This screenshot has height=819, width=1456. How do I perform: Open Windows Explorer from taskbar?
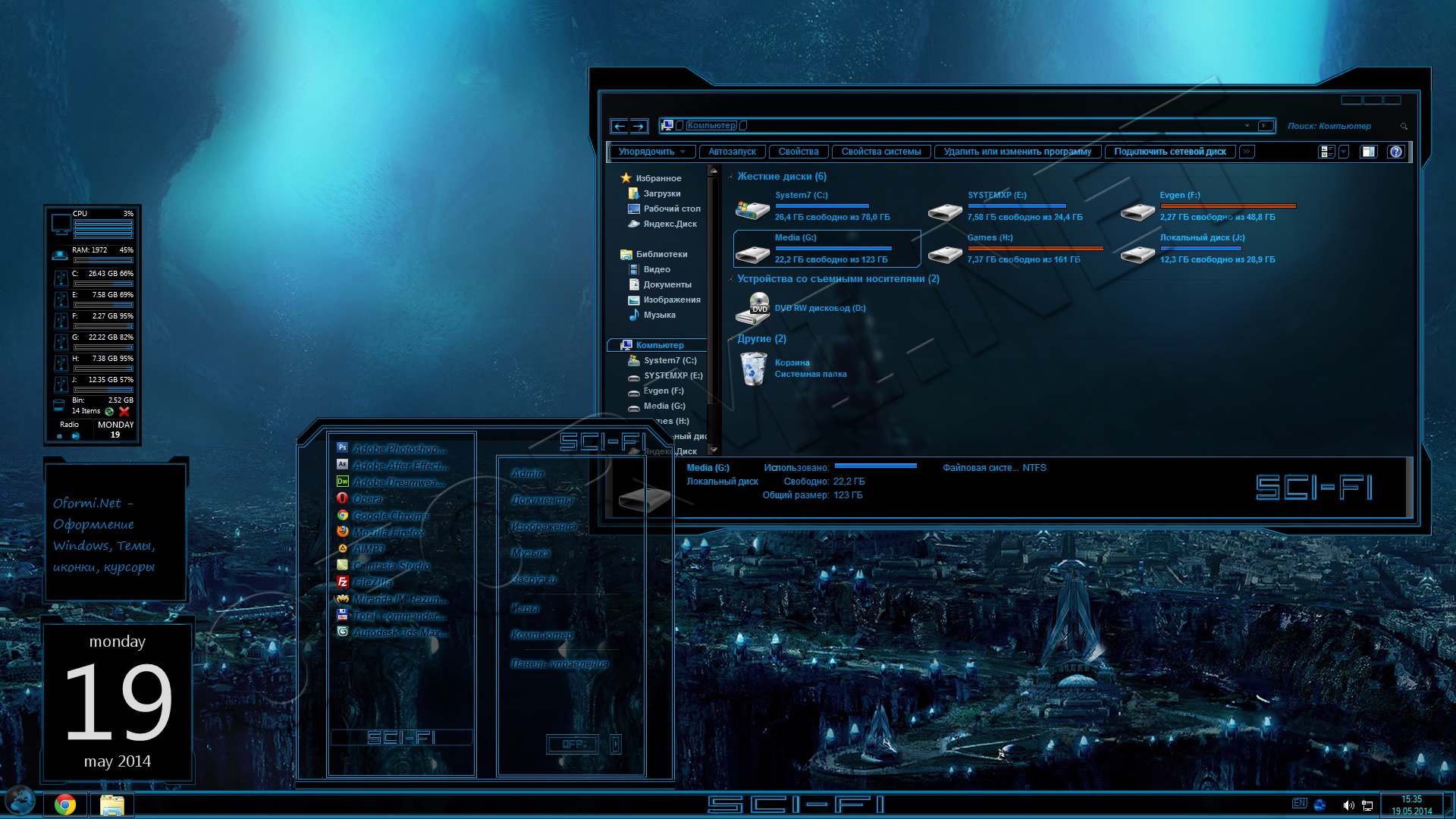tap(112, 802)
